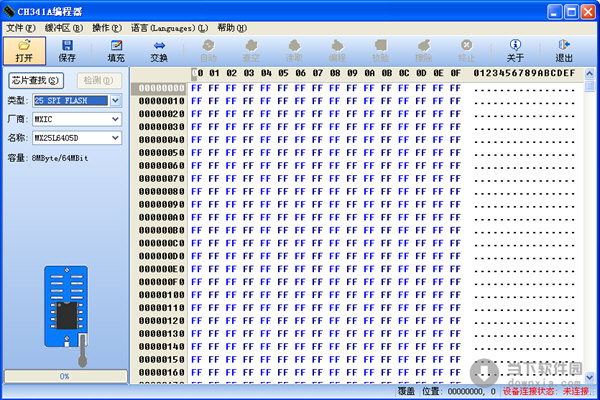Click the 设备连接状态 未连接 status text
Image resolution: width=600 pixels, height=400 pixels.
pyautogui.click(x=546, y=391)
